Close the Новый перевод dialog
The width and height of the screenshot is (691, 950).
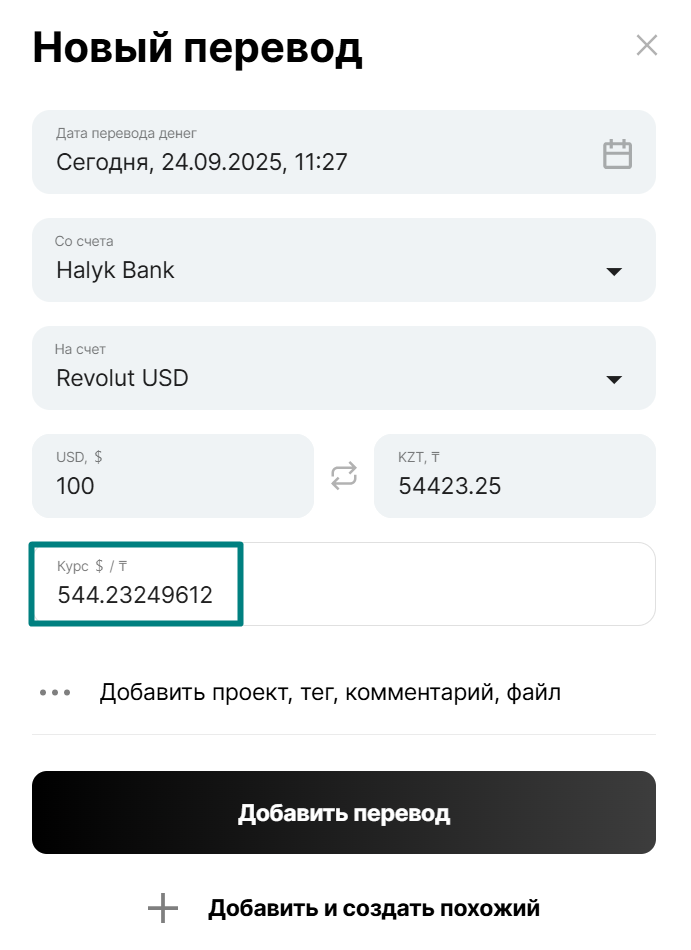[647, 45]
